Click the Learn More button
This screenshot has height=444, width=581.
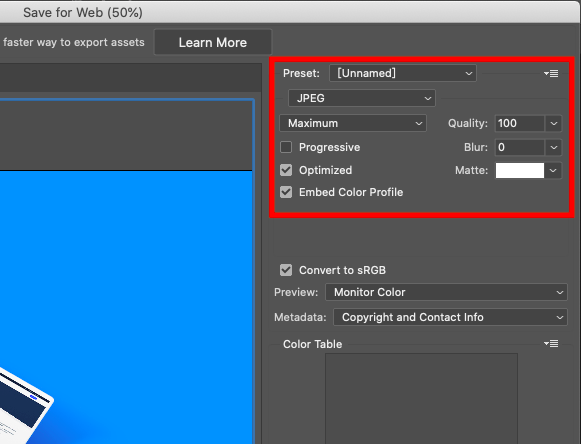(x=213, y=42)
